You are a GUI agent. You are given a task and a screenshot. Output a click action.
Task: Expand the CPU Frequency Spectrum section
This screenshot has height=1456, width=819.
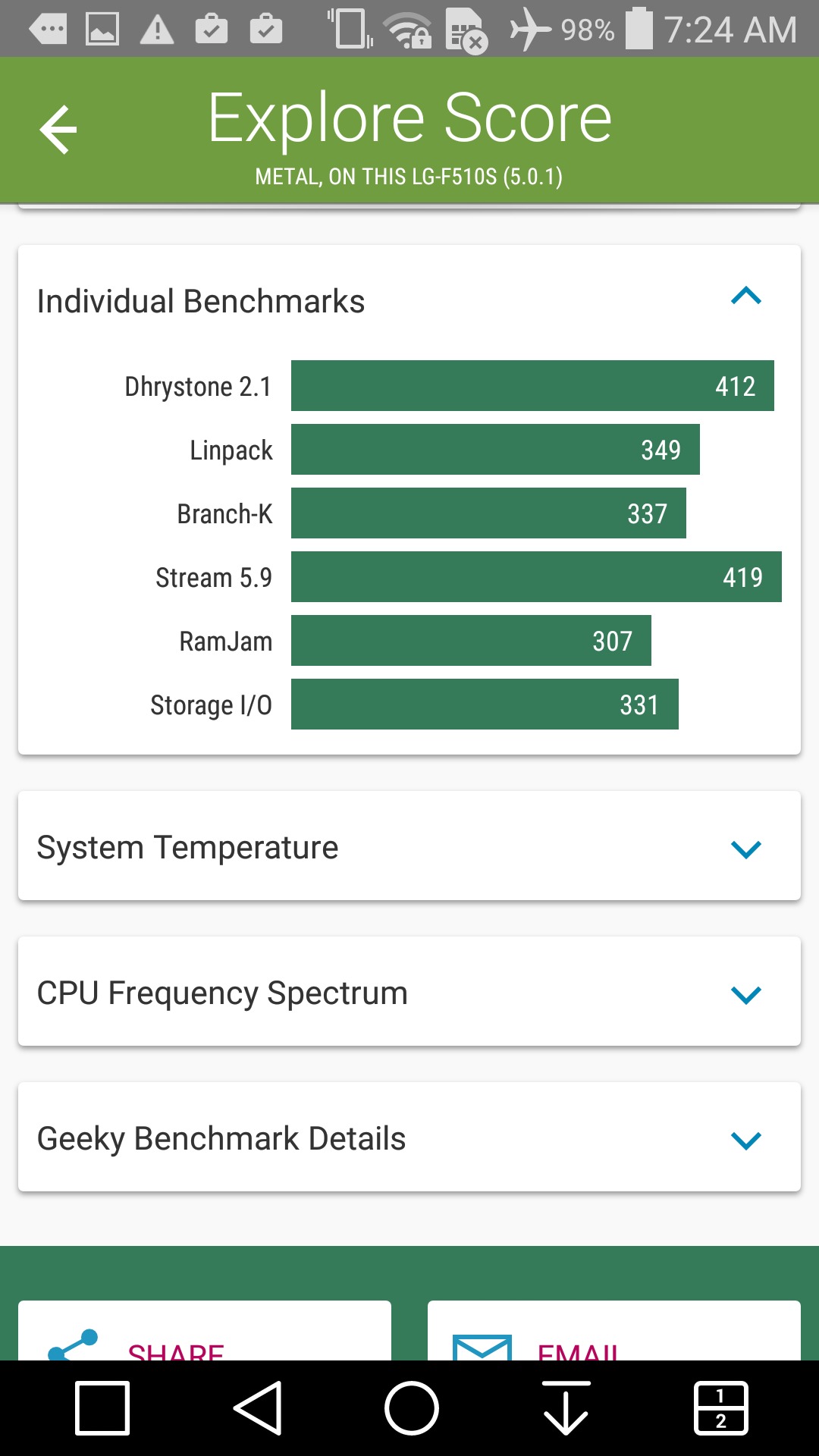[x=745, y=994]
